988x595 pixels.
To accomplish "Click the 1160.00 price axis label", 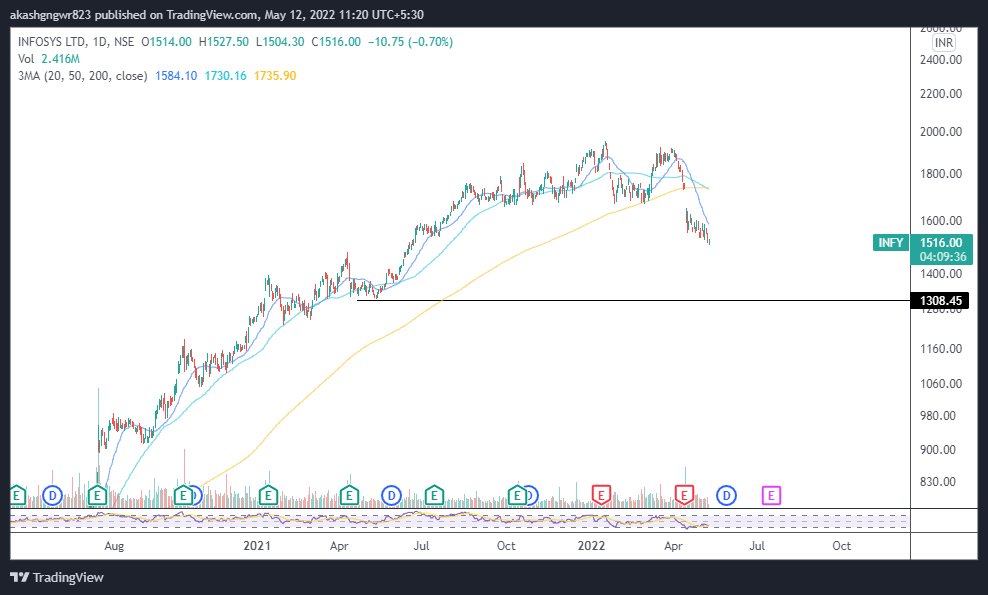I will point(941,349).
